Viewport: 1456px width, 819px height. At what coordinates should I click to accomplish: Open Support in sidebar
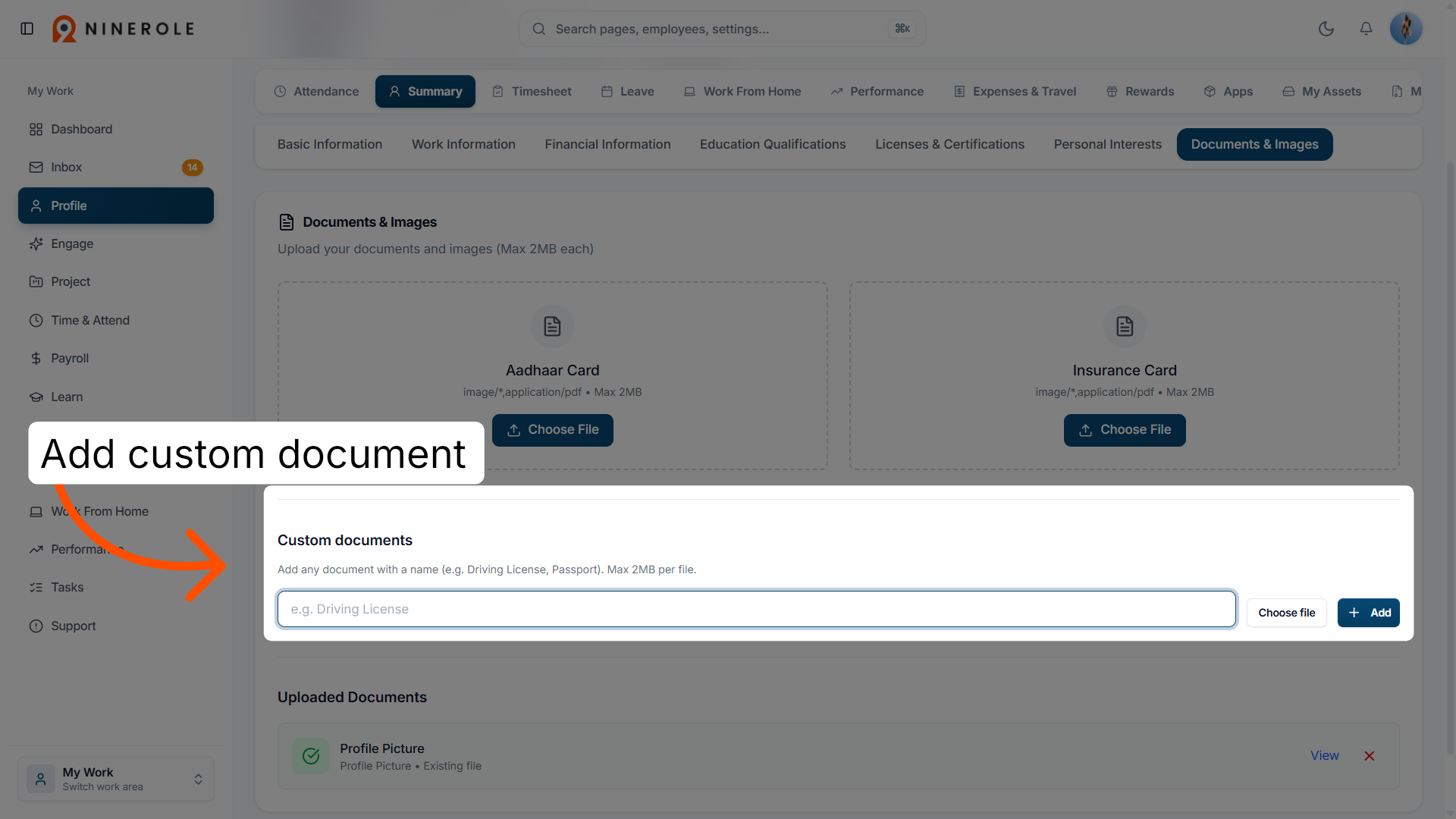tap(116, 626)
